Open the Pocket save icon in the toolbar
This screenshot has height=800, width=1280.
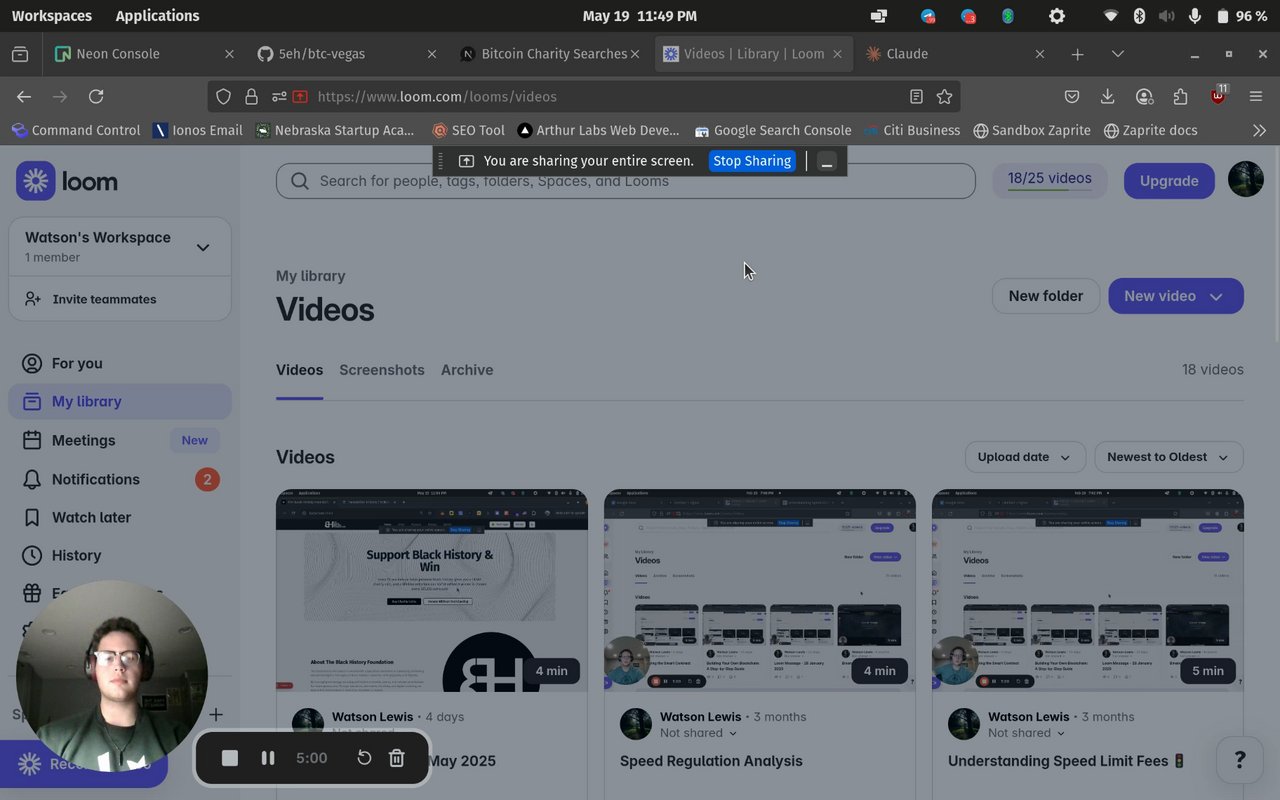(x=1071, y=96)
